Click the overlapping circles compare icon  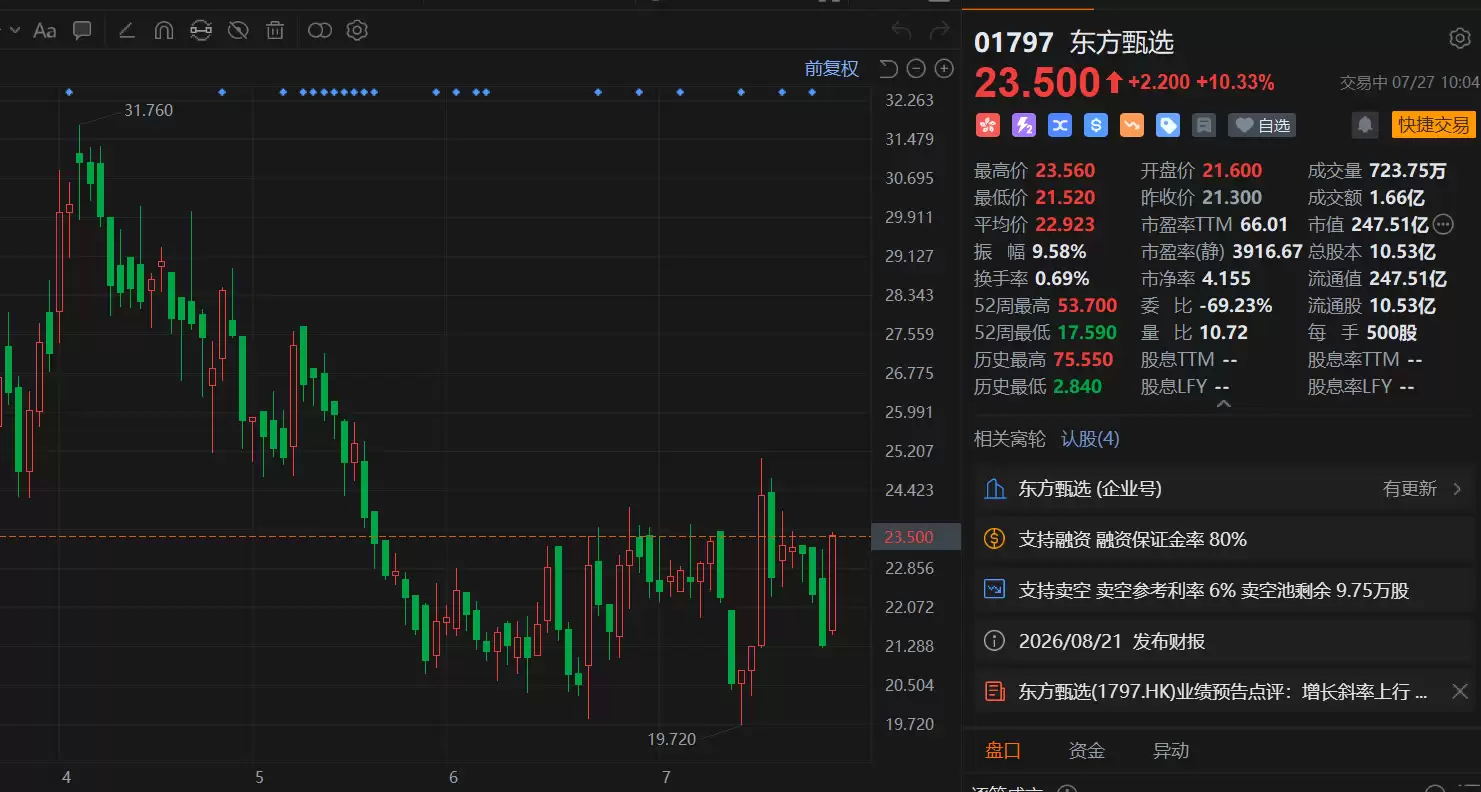click(320, 31)
